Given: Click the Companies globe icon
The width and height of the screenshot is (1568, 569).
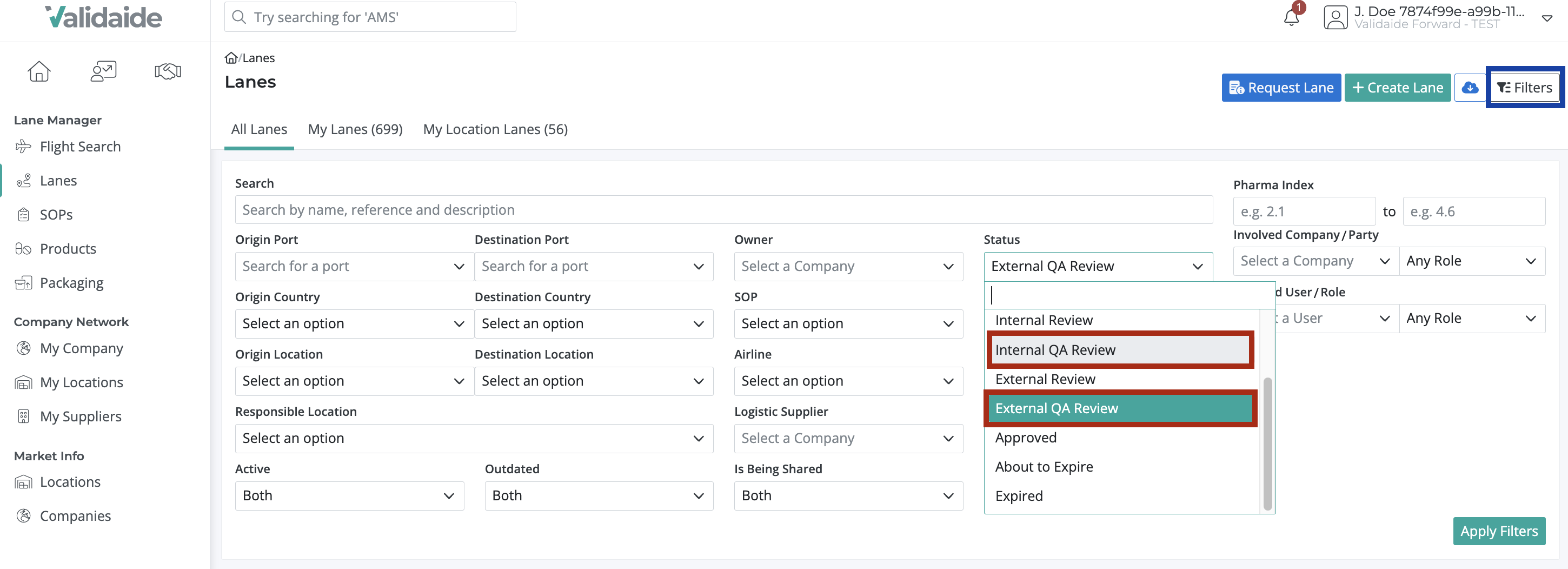Looking at the screenshot, I should [x=23, y=517].
